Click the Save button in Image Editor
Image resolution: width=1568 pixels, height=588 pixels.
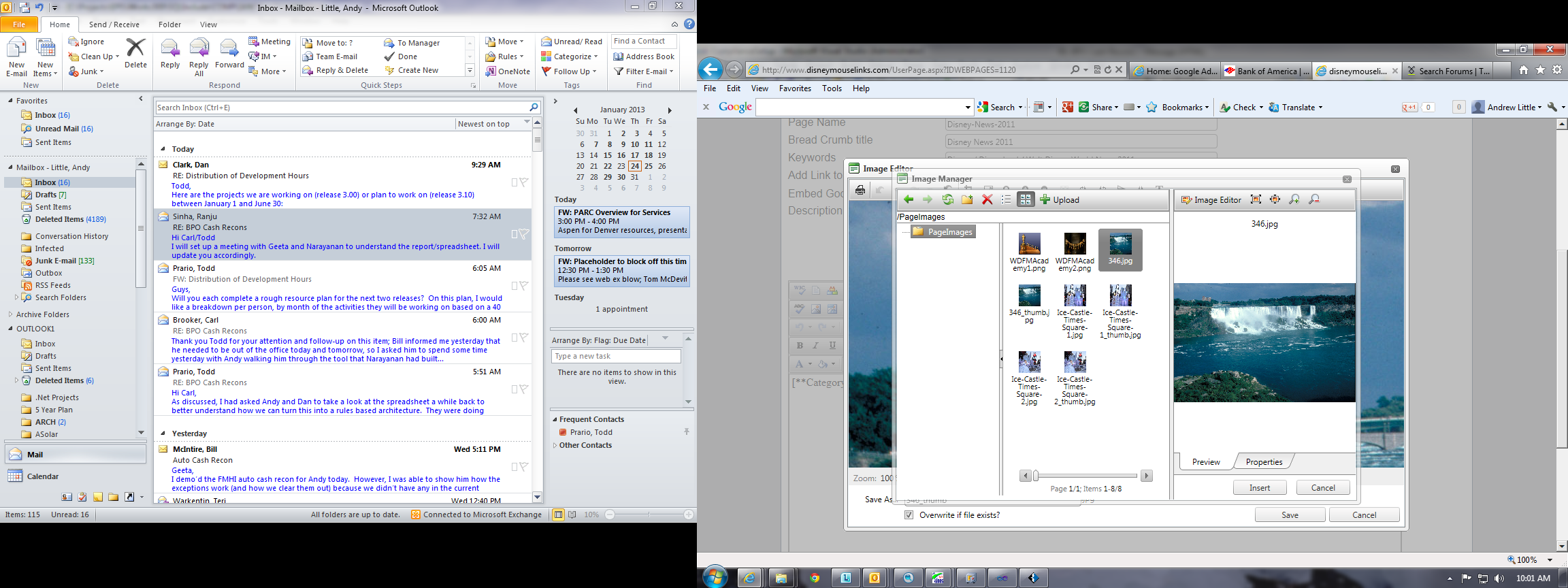tap(1290, 515)
